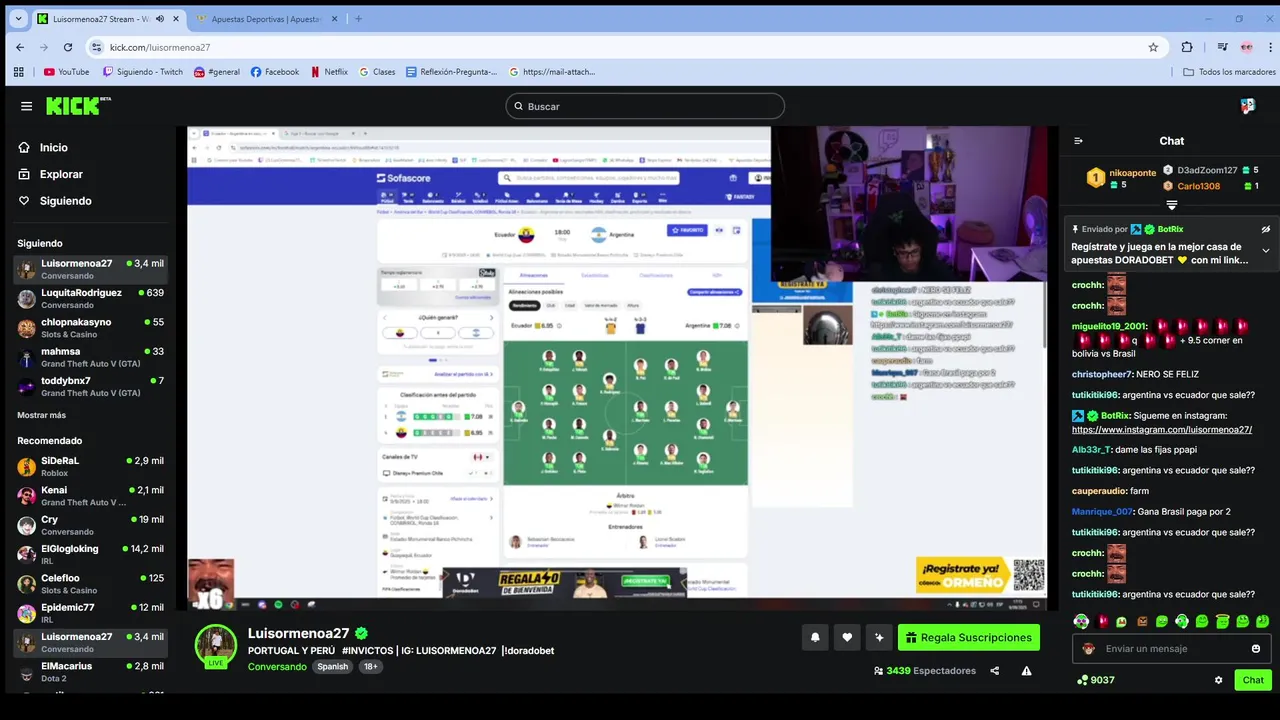Open chlopnakasyno channel in sidebar

pyautogui.click(x=90, y=328)
